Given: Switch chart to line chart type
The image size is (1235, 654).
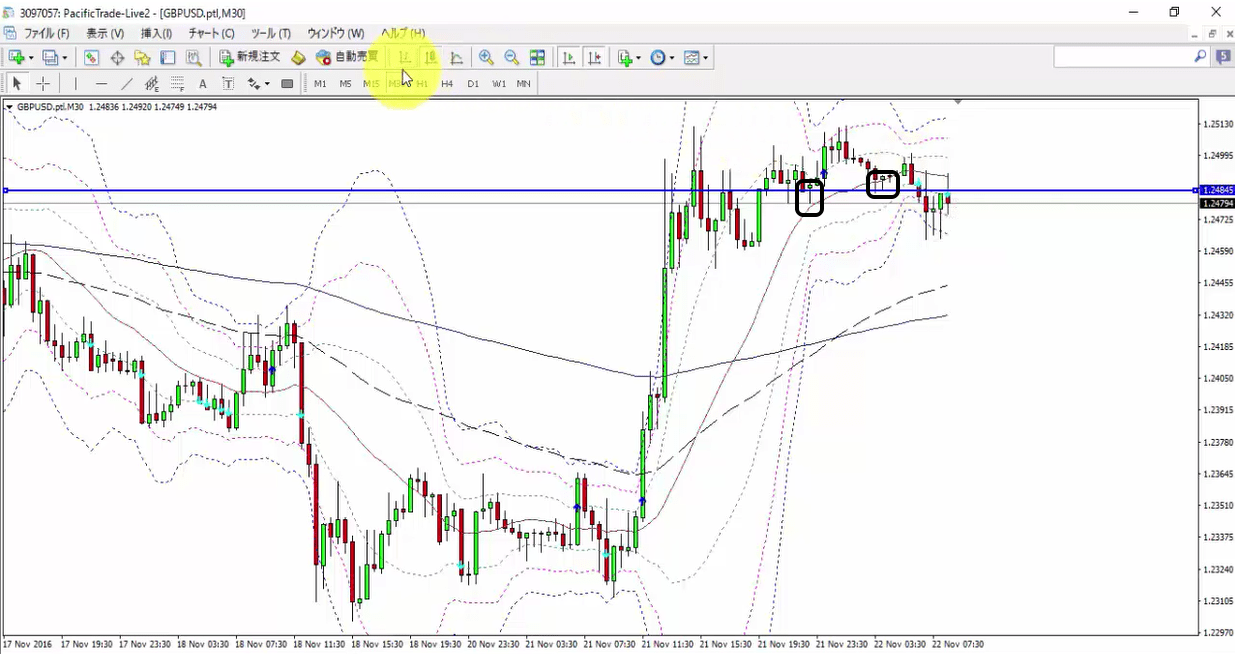Looking at the screenshot, I should (x=456, y=58).
